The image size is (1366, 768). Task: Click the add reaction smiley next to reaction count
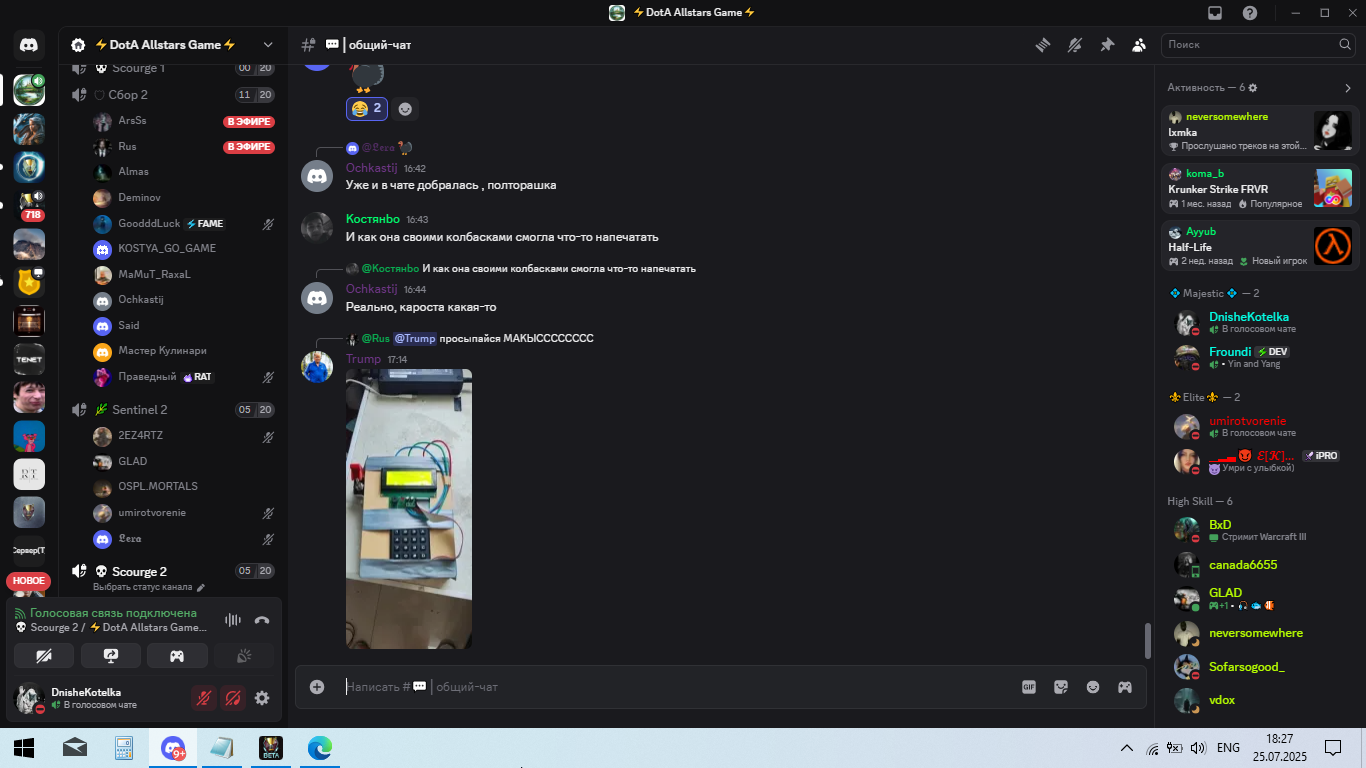pos(405,108)
